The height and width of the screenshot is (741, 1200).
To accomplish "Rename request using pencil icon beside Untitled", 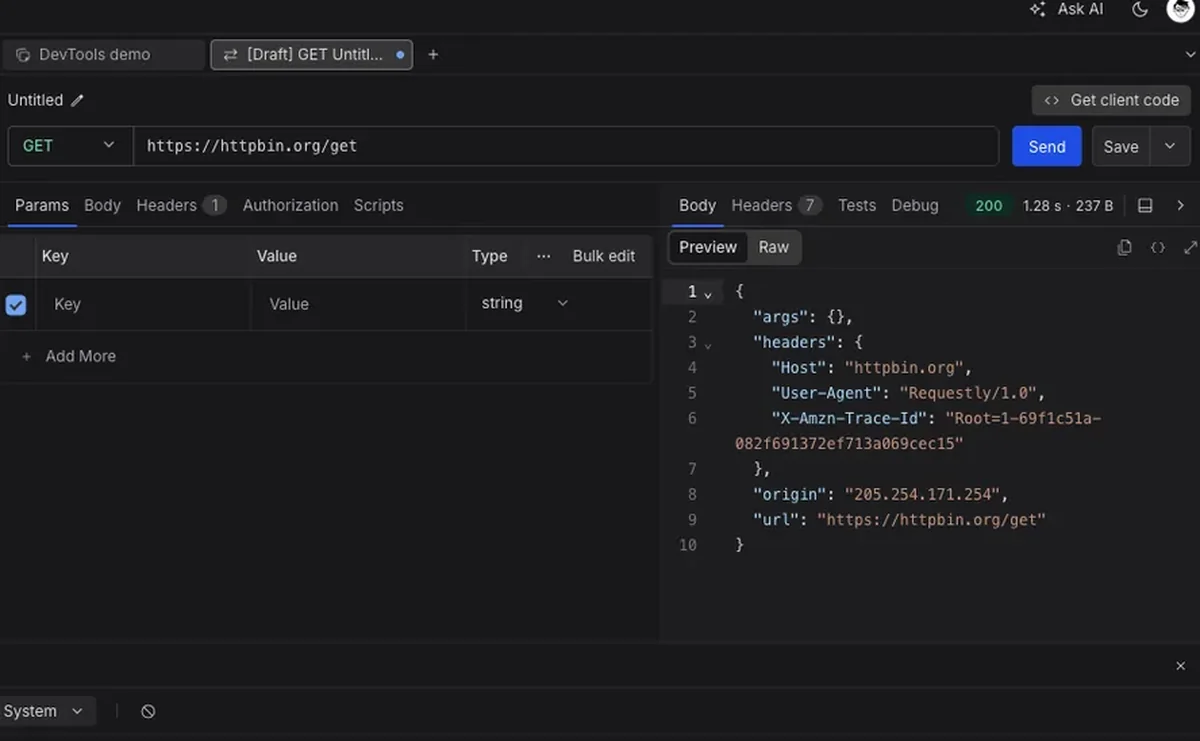I will [77, 100].
